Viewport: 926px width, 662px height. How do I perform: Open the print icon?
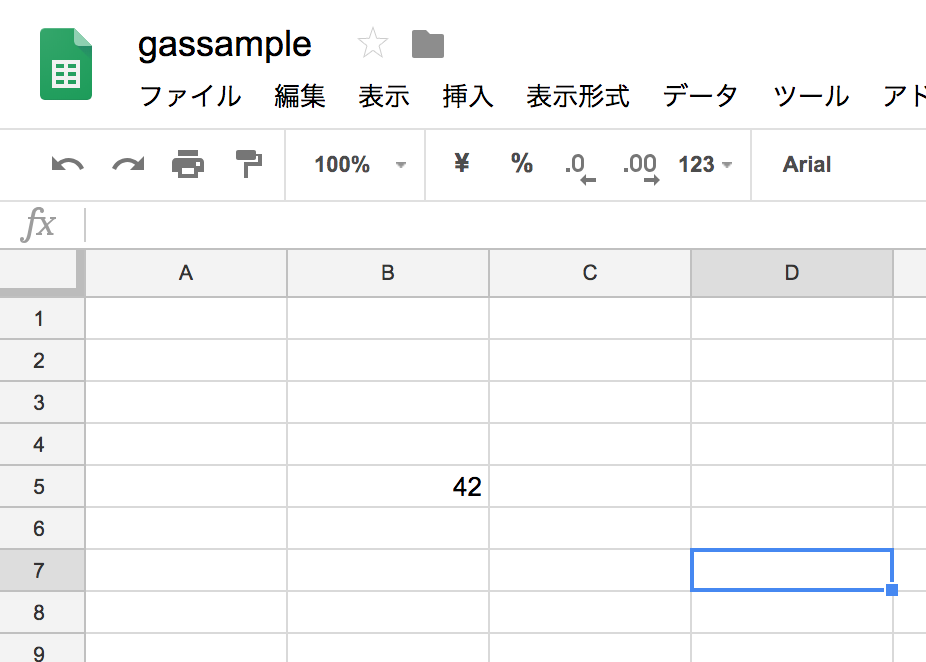pos(188,165)
